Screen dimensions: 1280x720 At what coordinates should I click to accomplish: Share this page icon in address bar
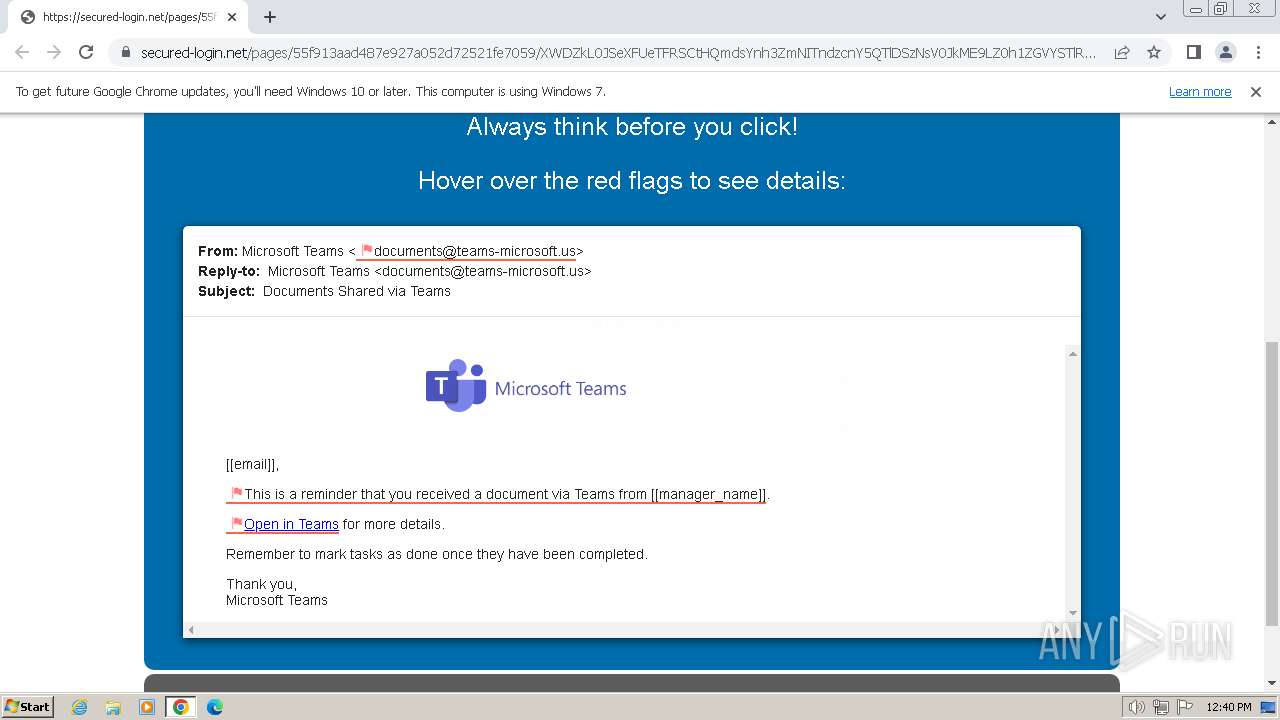pyautogui.click(x=1122, y=52)
